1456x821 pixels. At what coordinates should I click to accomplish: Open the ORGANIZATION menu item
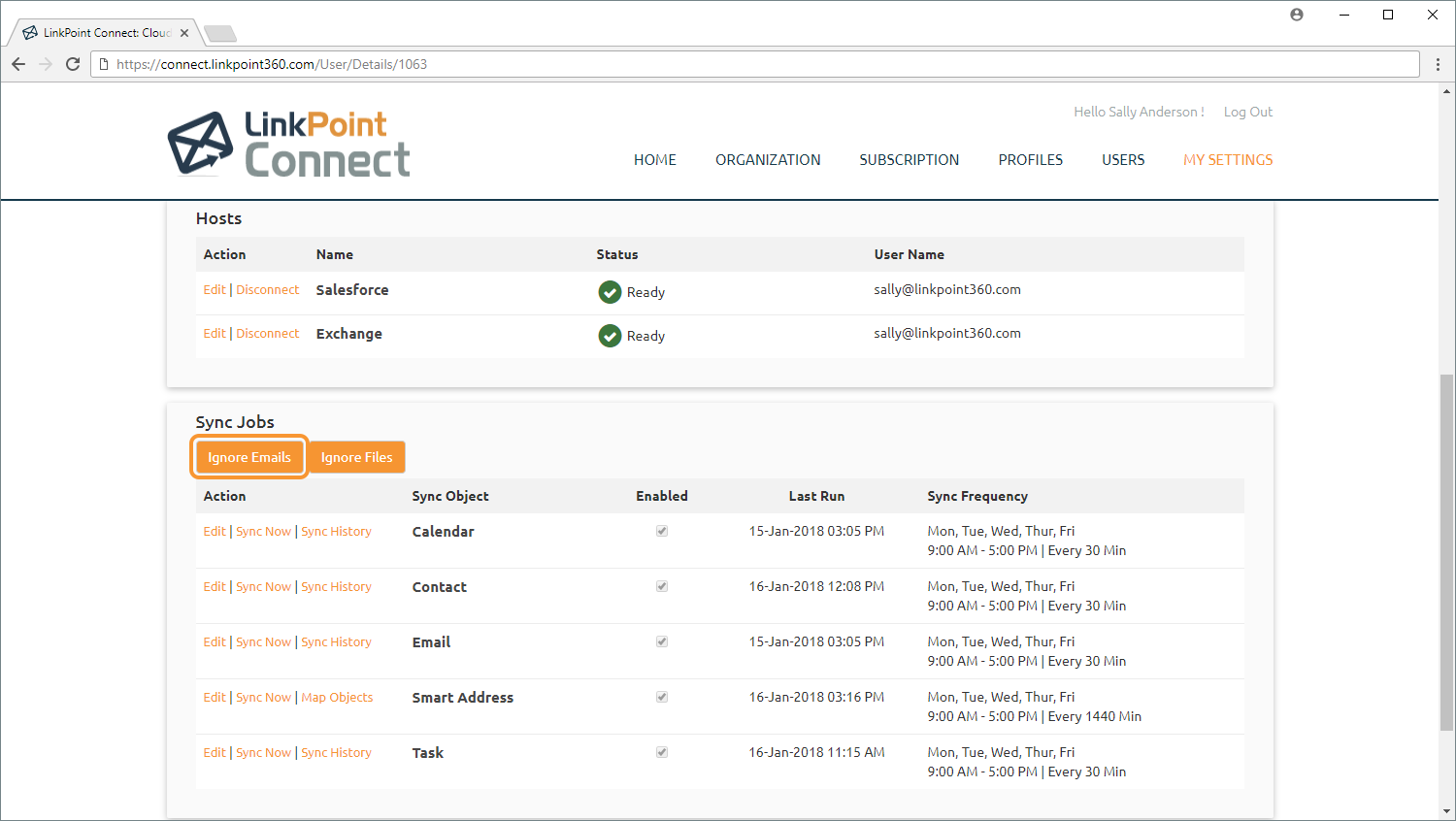[768, 160]
